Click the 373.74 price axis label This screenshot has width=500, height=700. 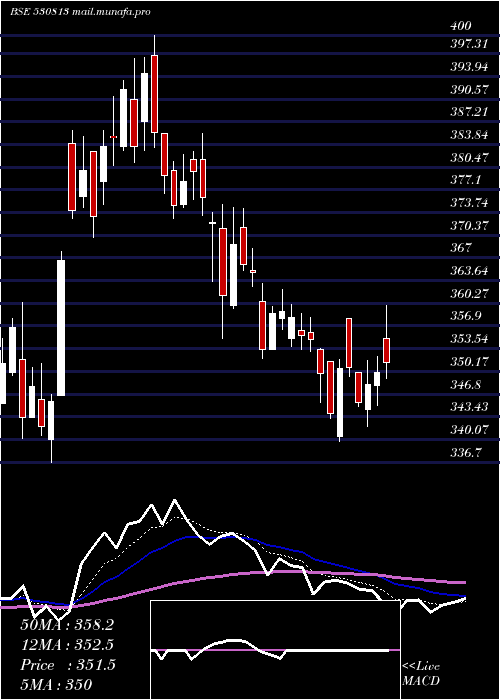[x=468, y=203]
